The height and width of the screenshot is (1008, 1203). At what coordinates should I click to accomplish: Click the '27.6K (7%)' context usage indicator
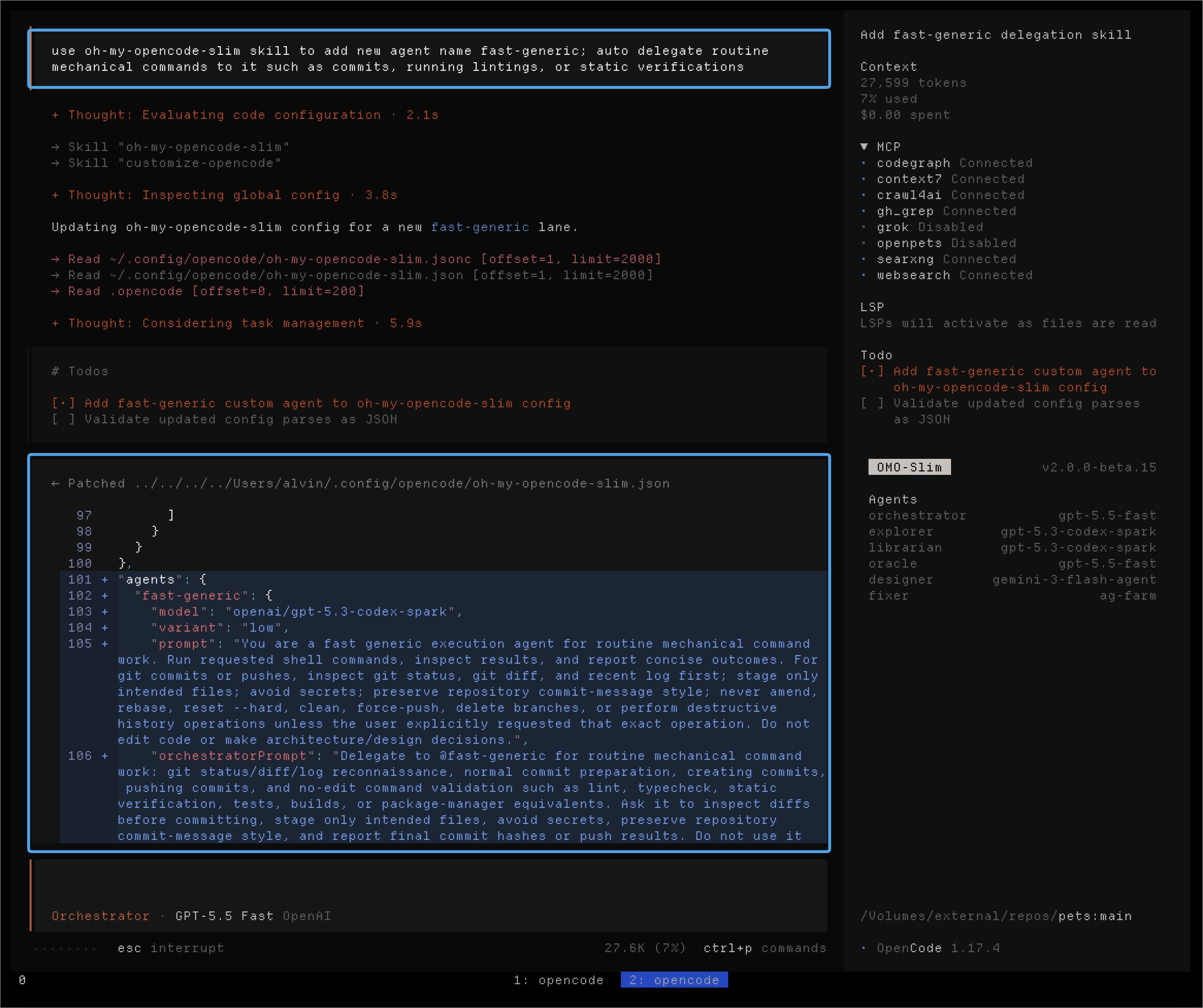pos(645,948)
